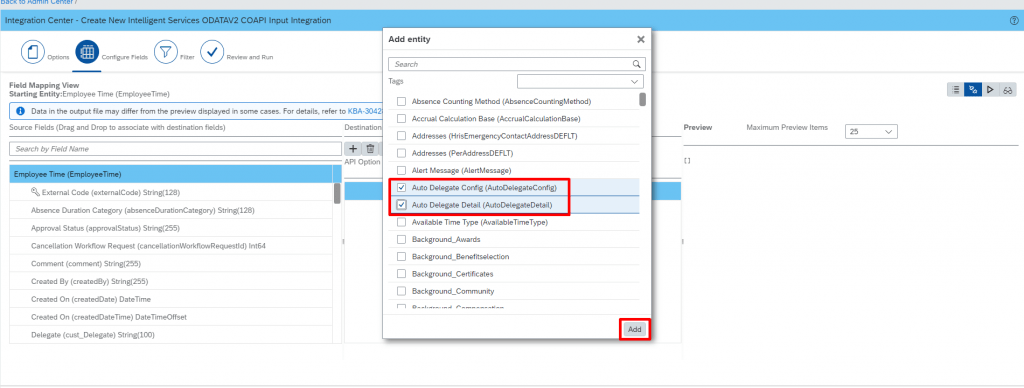
Task: Select External Code (externalCode) field
Action: click(x=171, y=193)
